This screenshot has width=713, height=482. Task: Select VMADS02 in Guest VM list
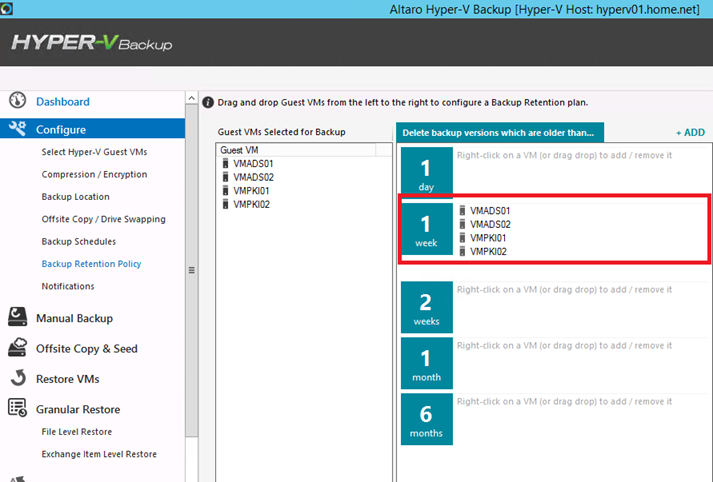click(x=253, y=177)
